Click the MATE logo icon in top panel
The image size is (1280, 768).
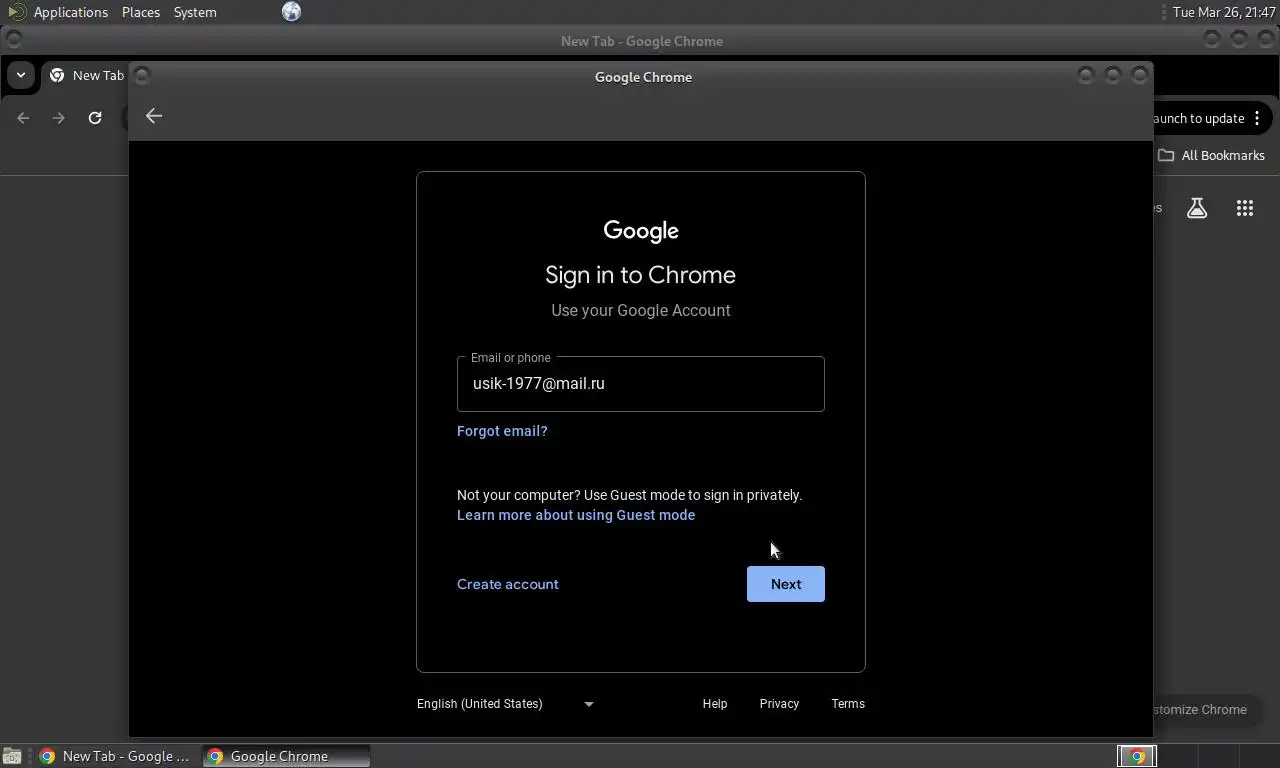[16, 12]
